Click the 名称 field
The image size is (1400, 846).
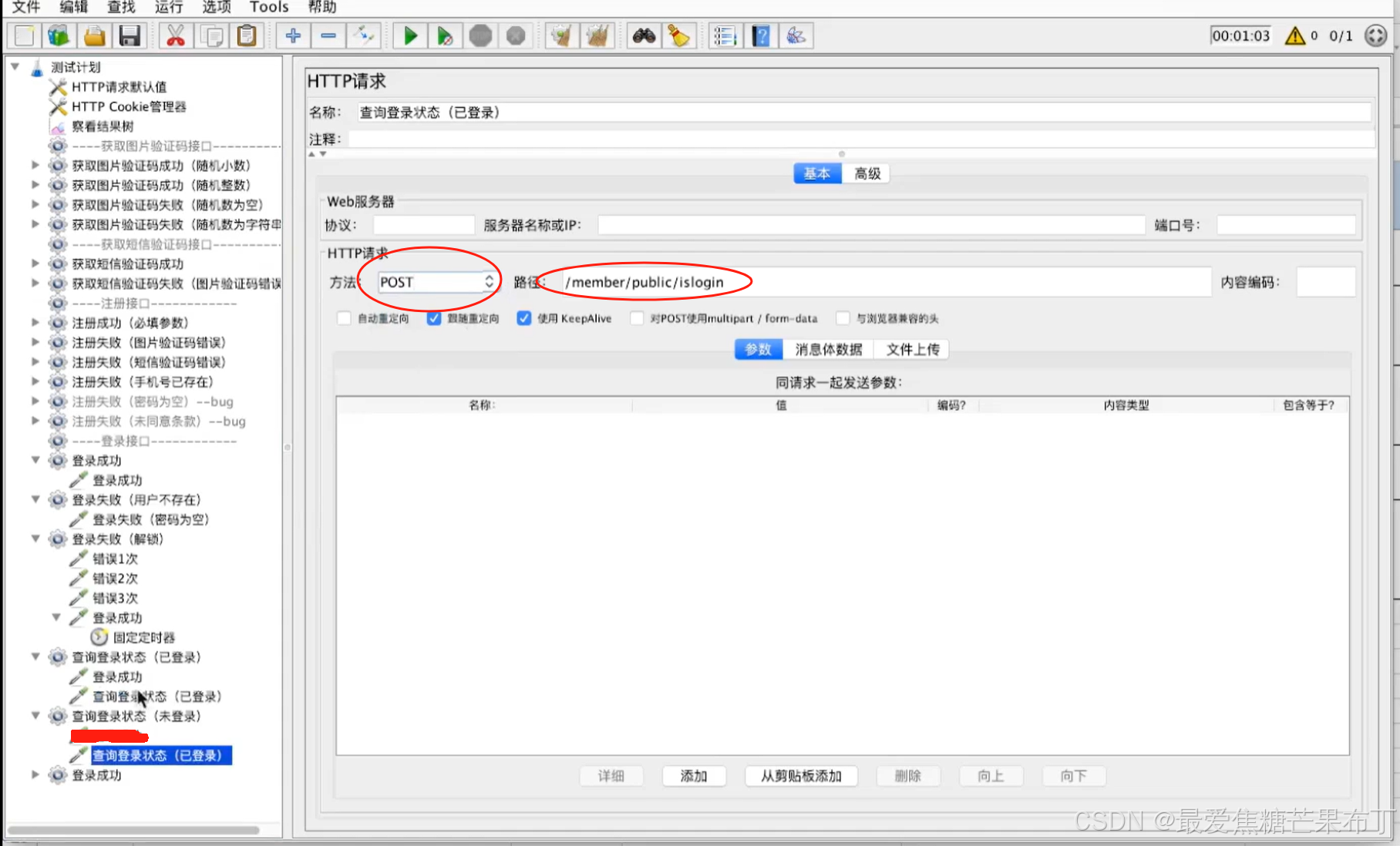[x=863, y=112]
